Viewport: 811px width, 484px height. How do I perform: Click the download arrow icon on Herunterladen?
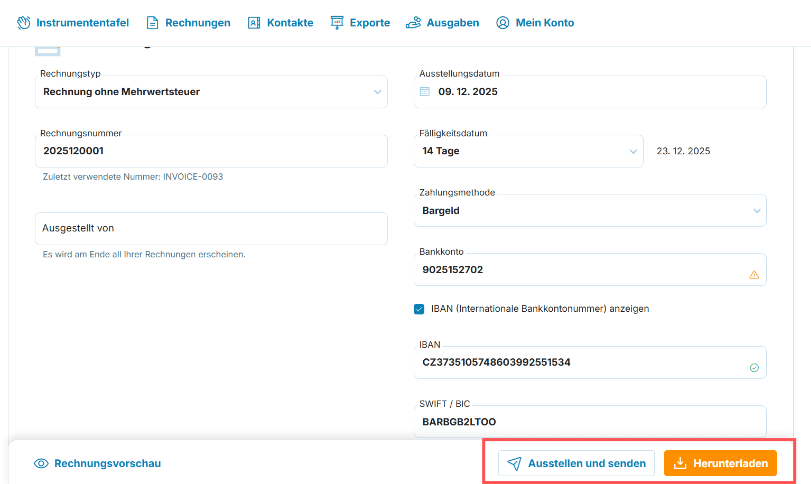[680, 463]
